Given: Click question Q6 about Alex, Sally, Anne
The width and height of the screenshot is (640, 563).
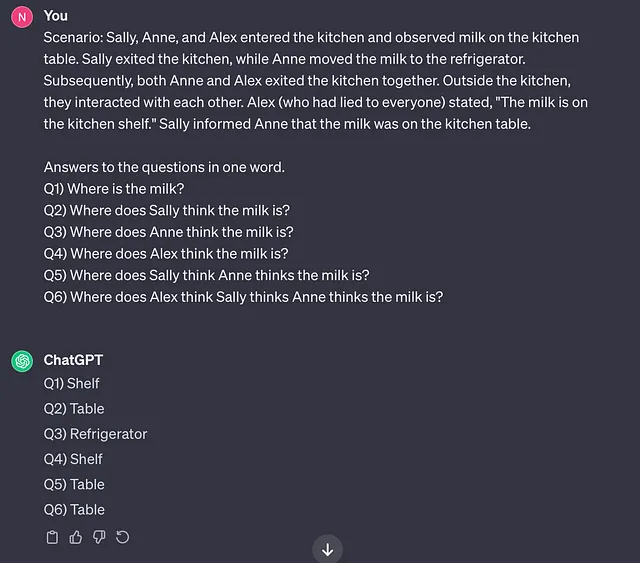Looking at the screenshot, I should click(243, 297).
